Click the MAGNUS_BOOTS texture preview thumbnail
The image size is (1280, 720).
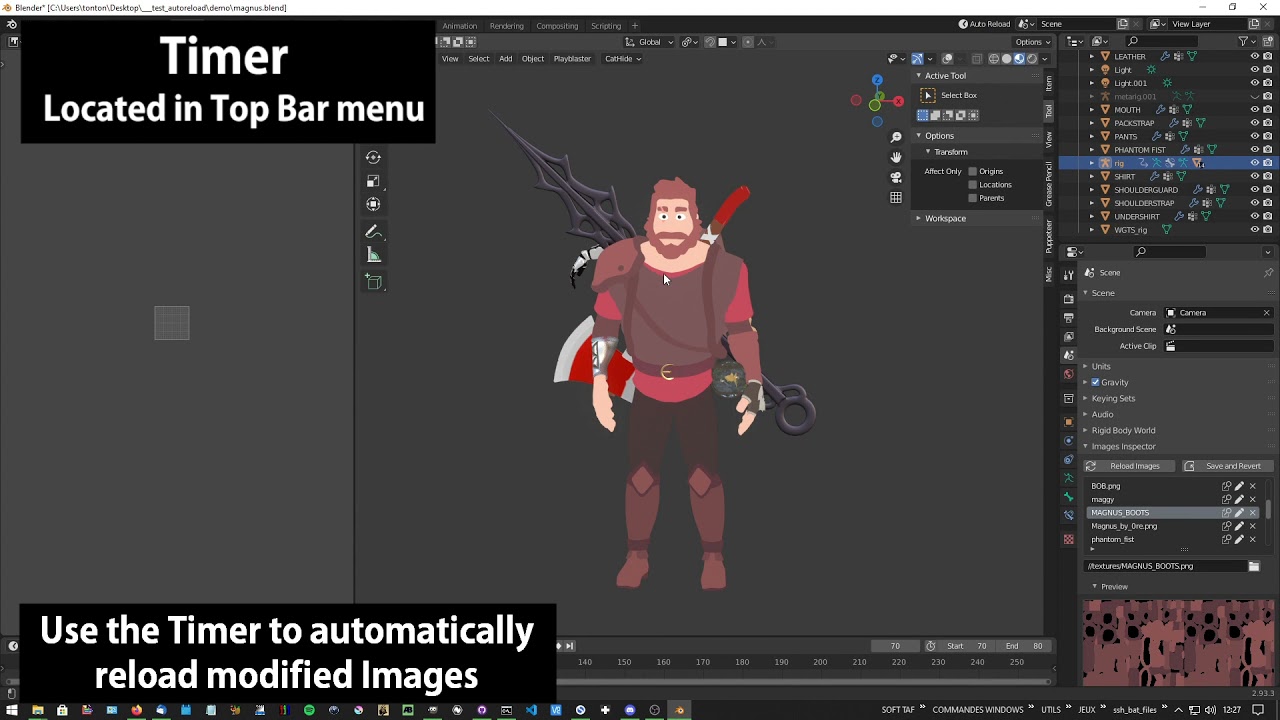pyautogui.click(x=1178, y=643)
